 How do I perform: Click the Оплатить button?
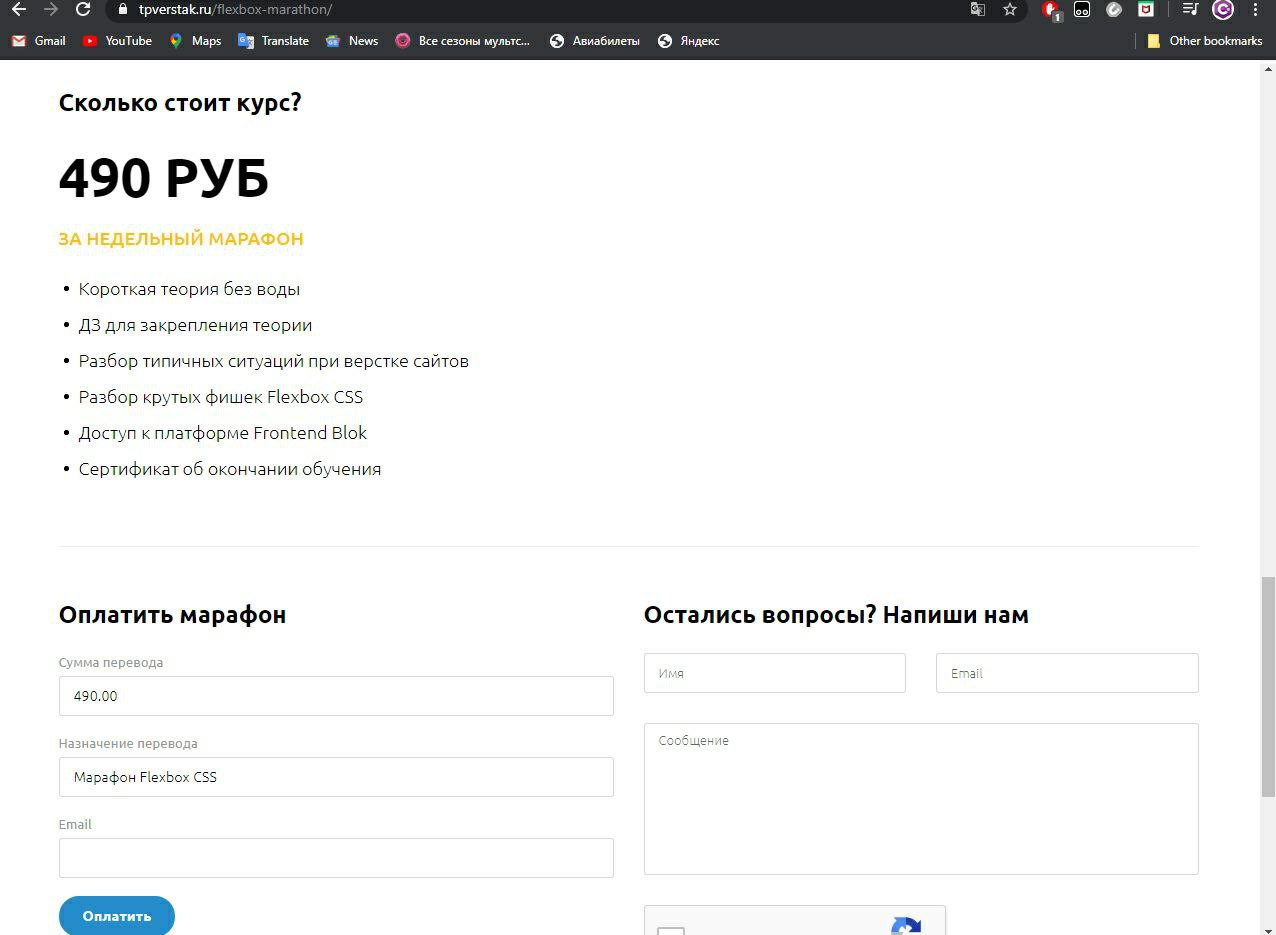[x=117, y=916]
